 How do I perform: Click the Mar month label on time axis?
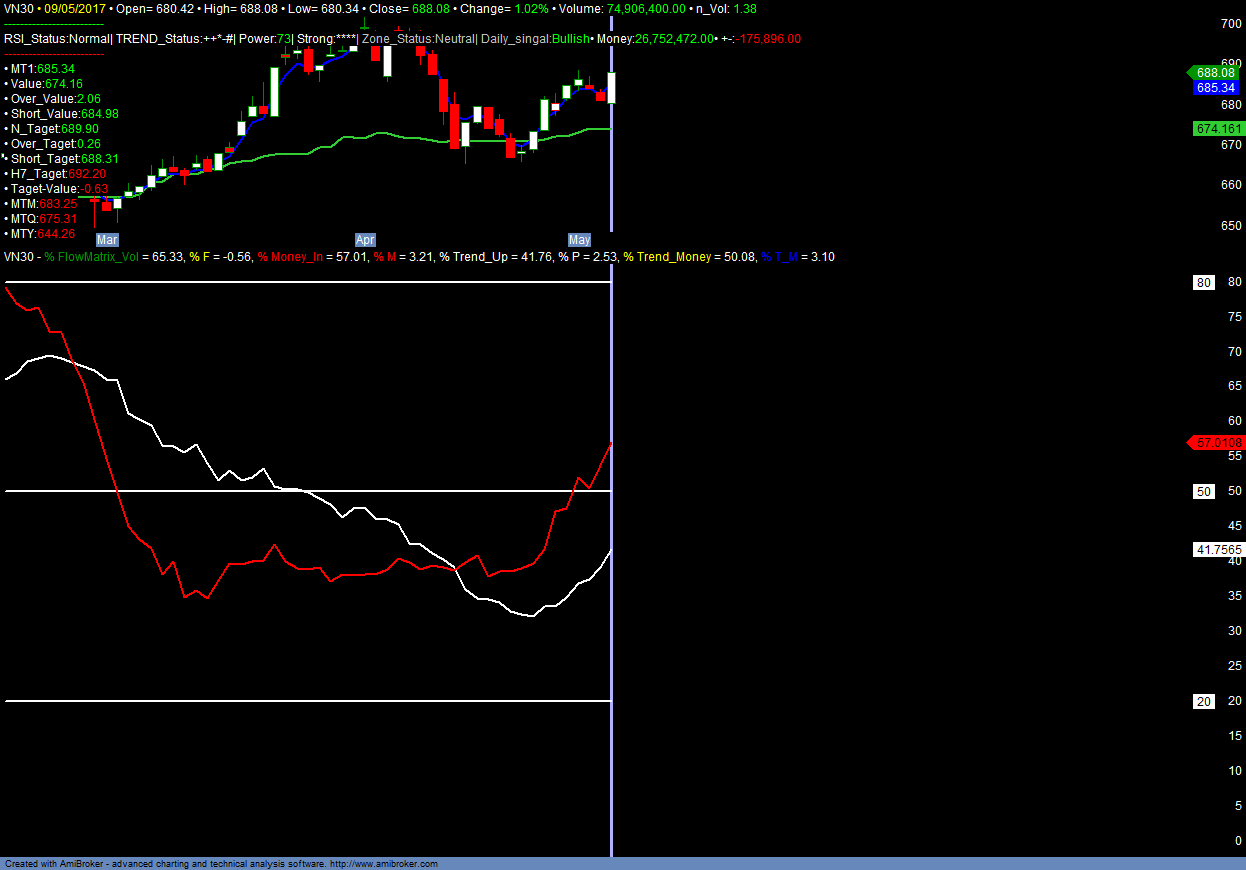tap(107, 240)
